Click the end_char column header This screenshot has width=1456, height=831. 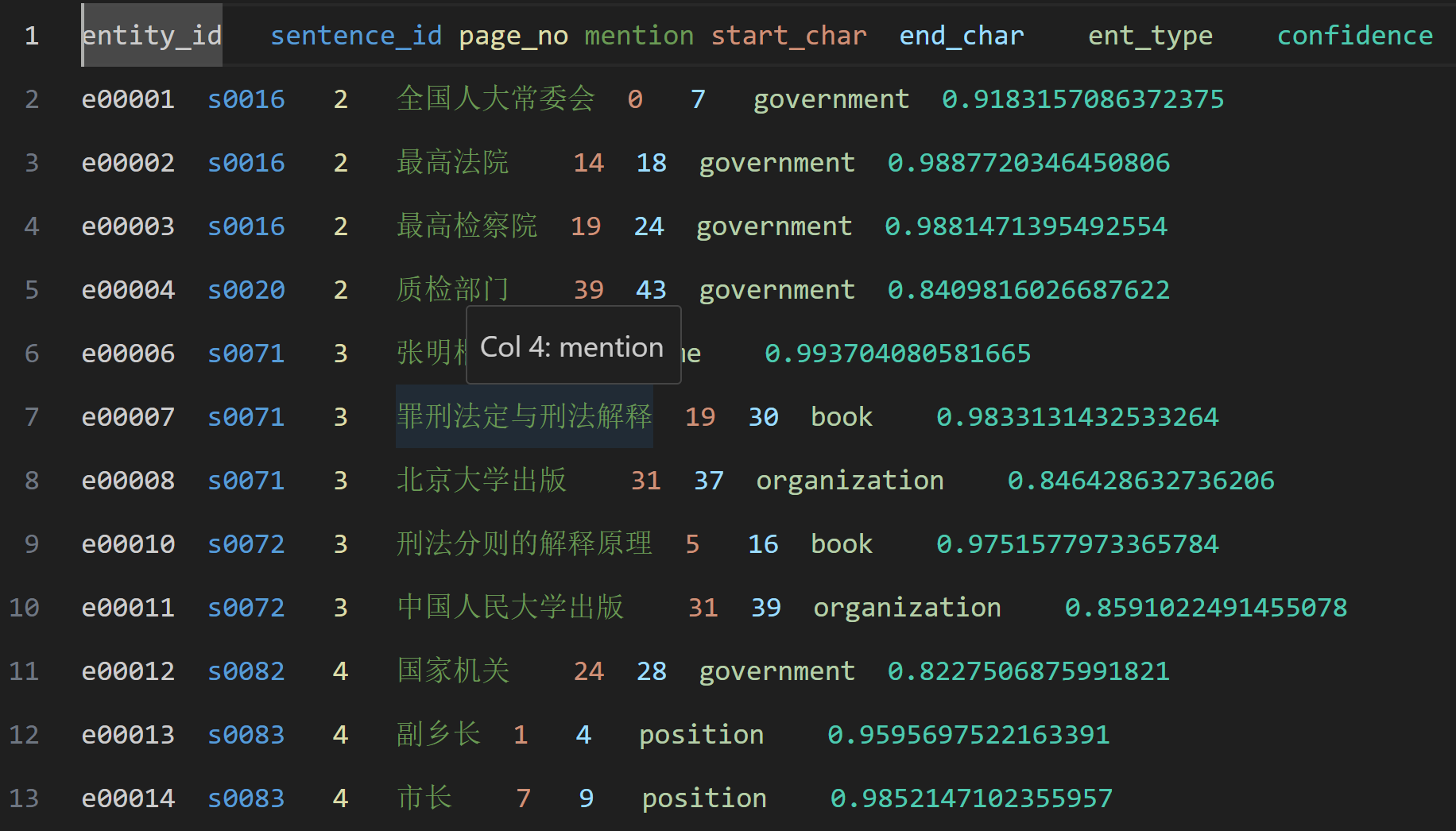click(961, 35)
